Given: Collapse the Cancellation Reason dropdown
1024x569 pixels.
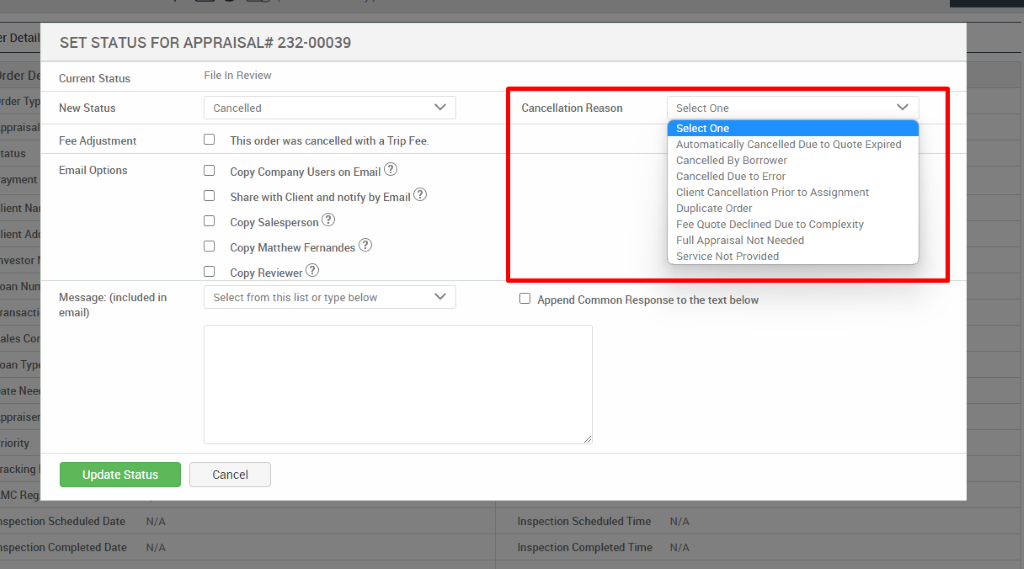Looking at the screenshot, I should [x=793, y=108].
